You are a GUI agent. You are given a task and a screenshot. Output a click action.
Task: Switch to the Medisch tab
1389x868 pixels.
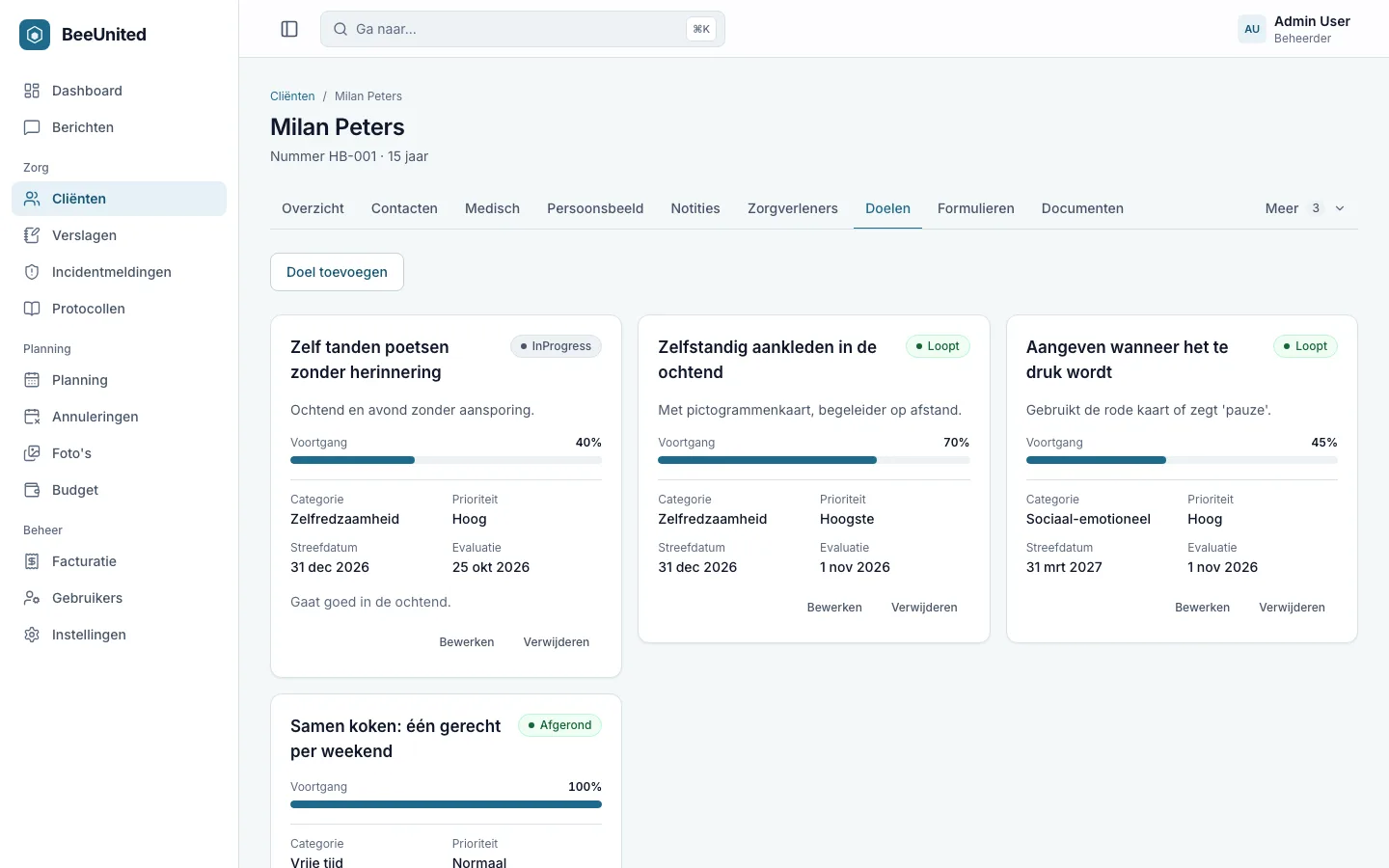tap(492, 208)
